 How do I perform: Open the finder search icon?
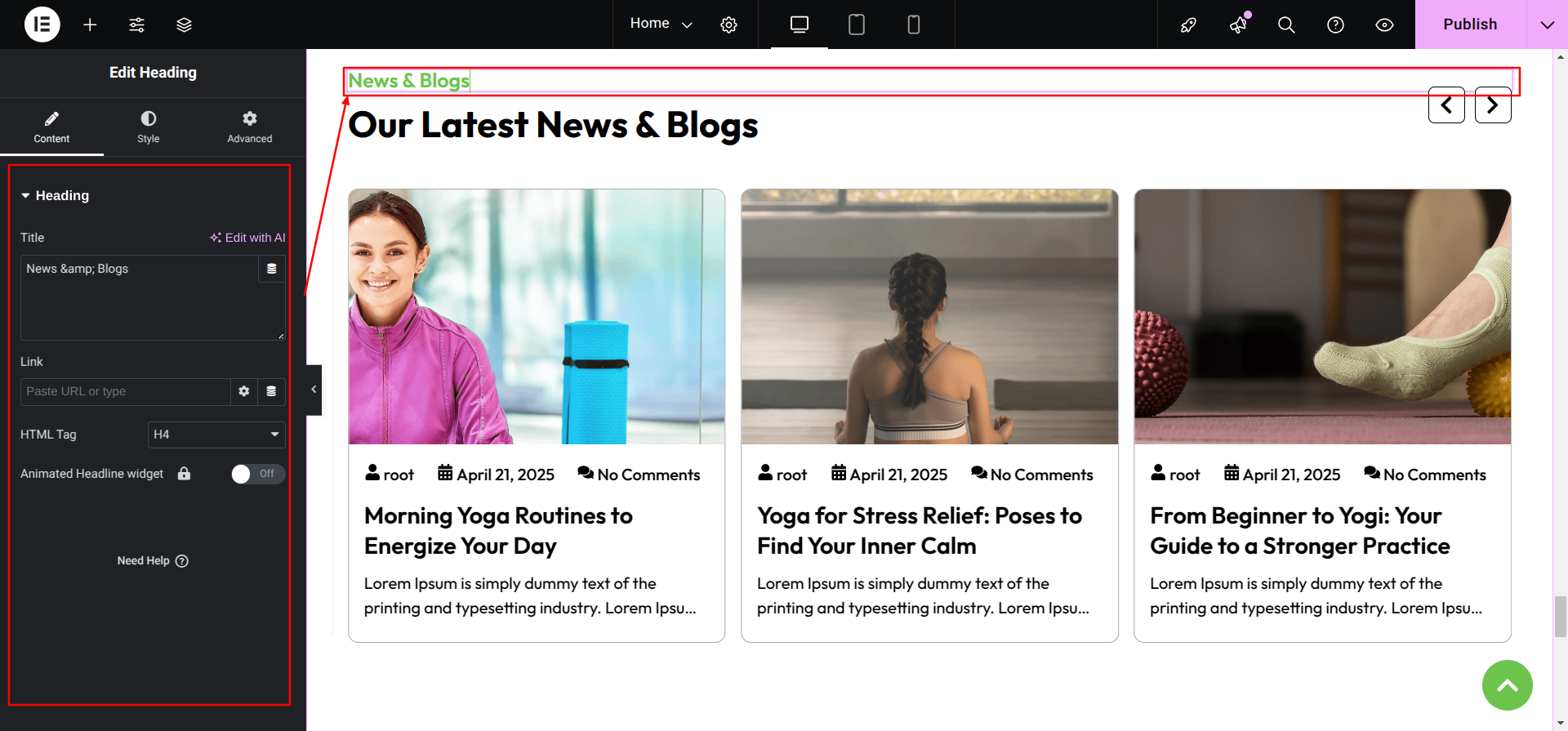pyautogui.click(x=1286, y=25)
